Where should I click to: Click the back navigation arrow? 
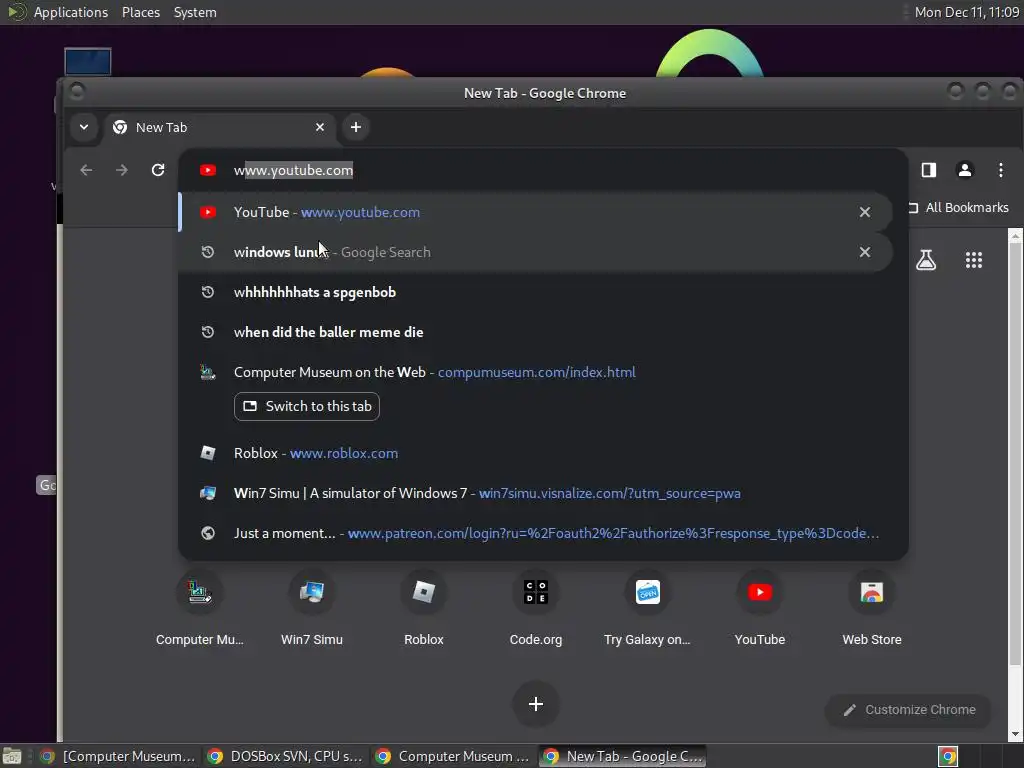tap(86, 170)
